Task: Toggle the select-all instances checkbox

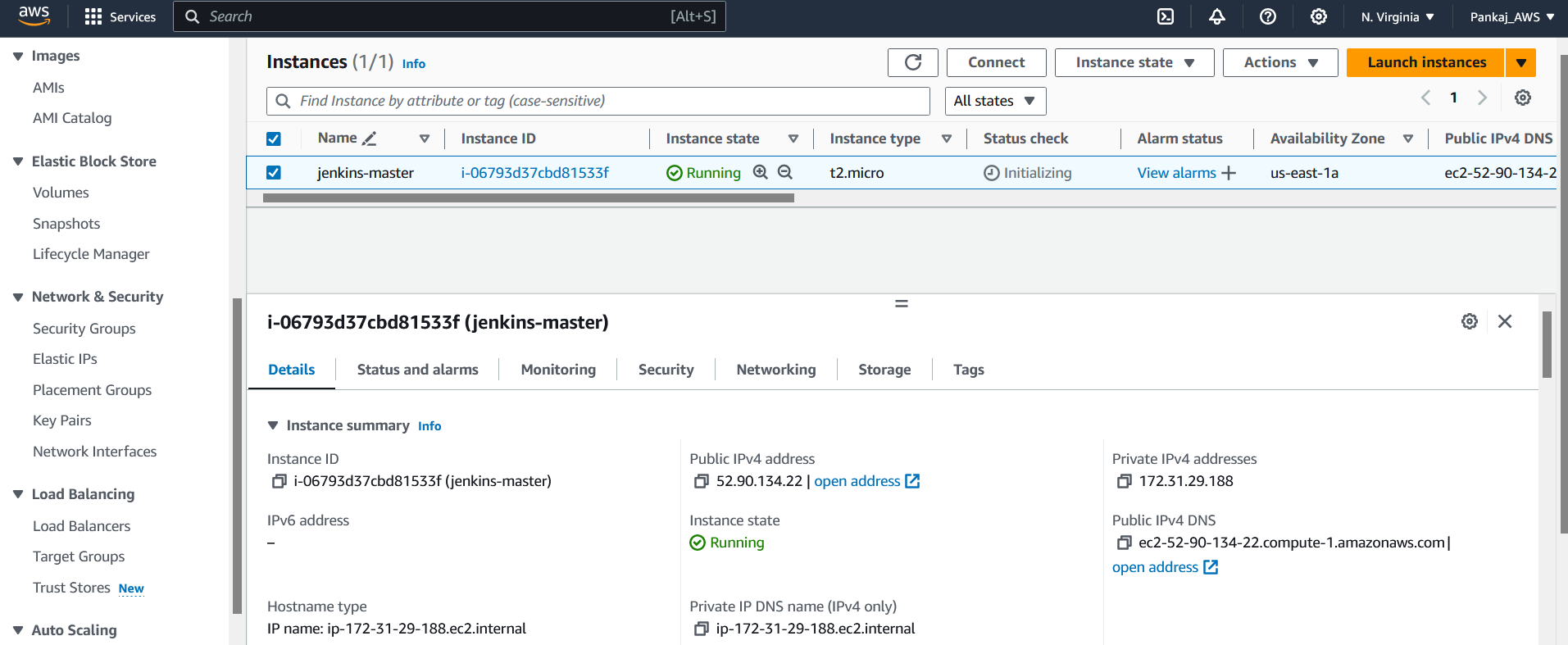Action: click(x=274, y=139)
